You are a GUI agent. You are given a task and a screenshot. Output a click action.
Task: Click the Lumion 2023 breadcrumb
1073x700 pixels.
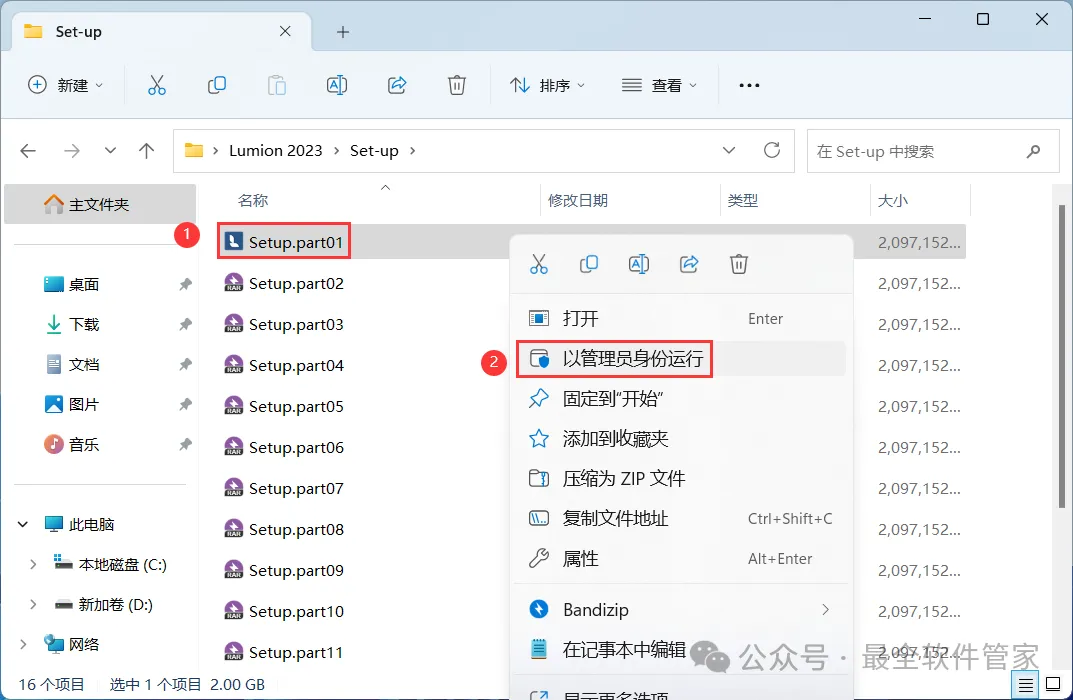pos(275,151)
